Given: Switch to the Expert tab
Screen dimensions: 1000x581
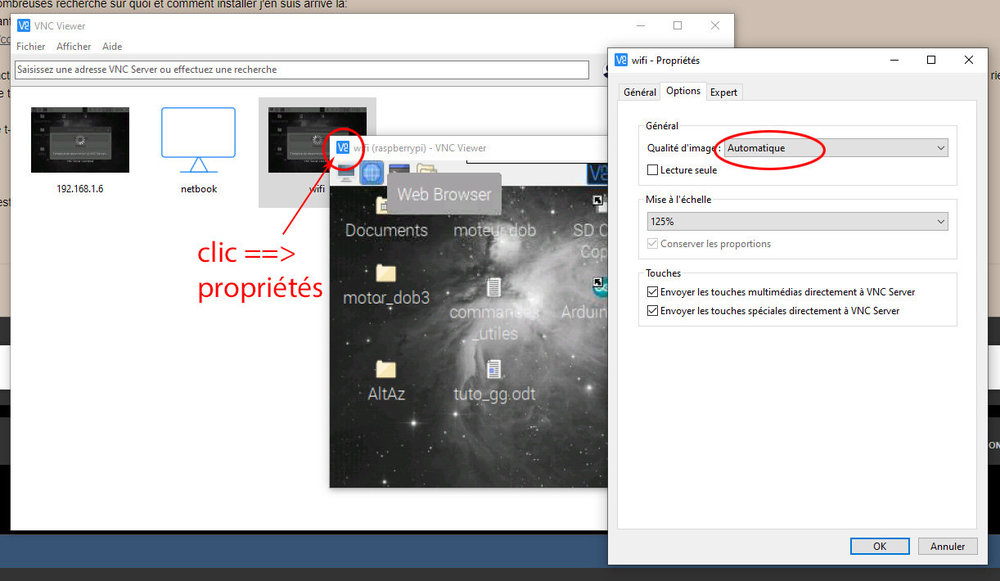Looking at the screenshot, I should pos(723,92).
